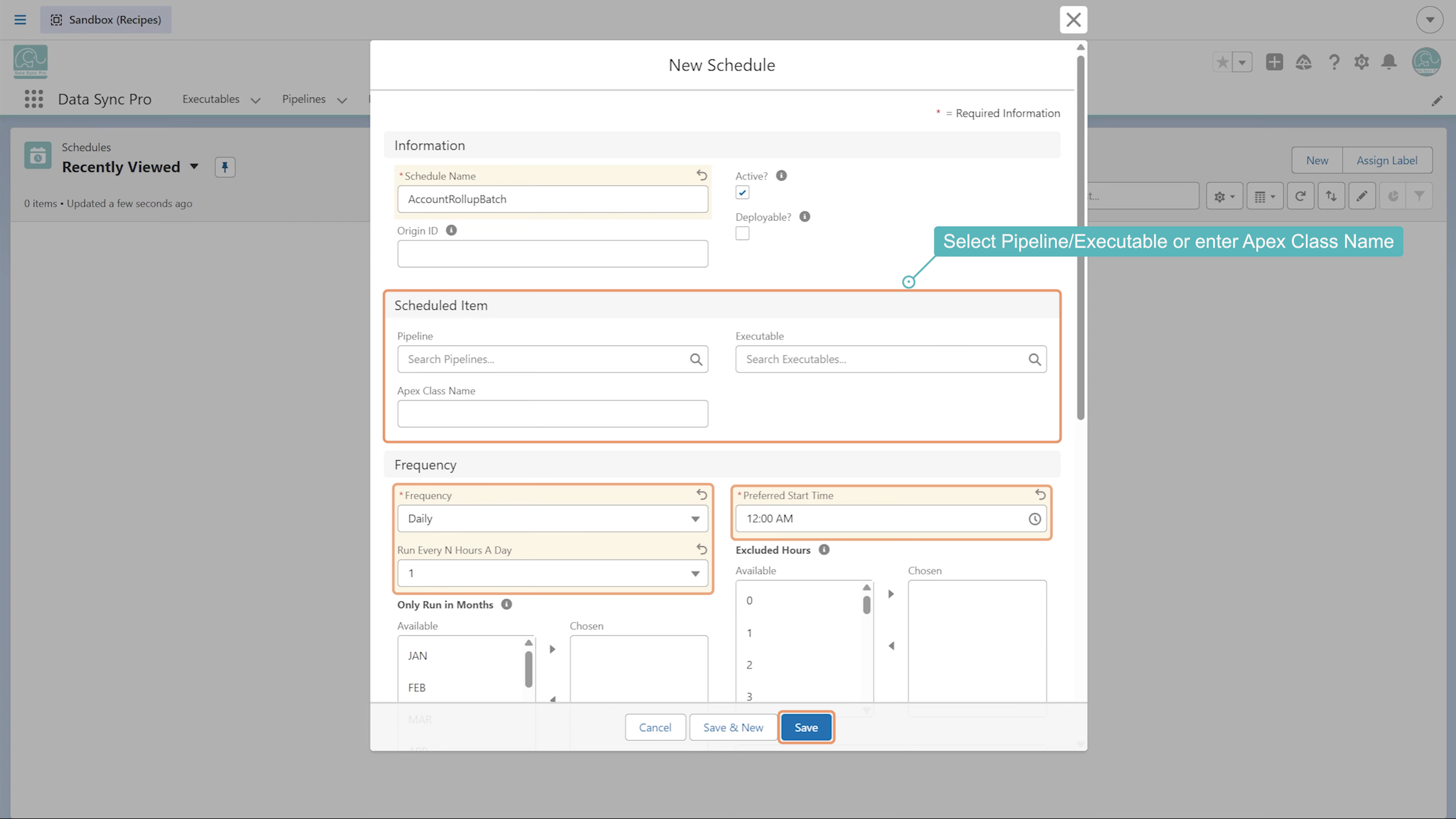Click the New Schedule dialog scrollbar
The height and width of the screenshot is (819, 1456).
(1080, 237)
